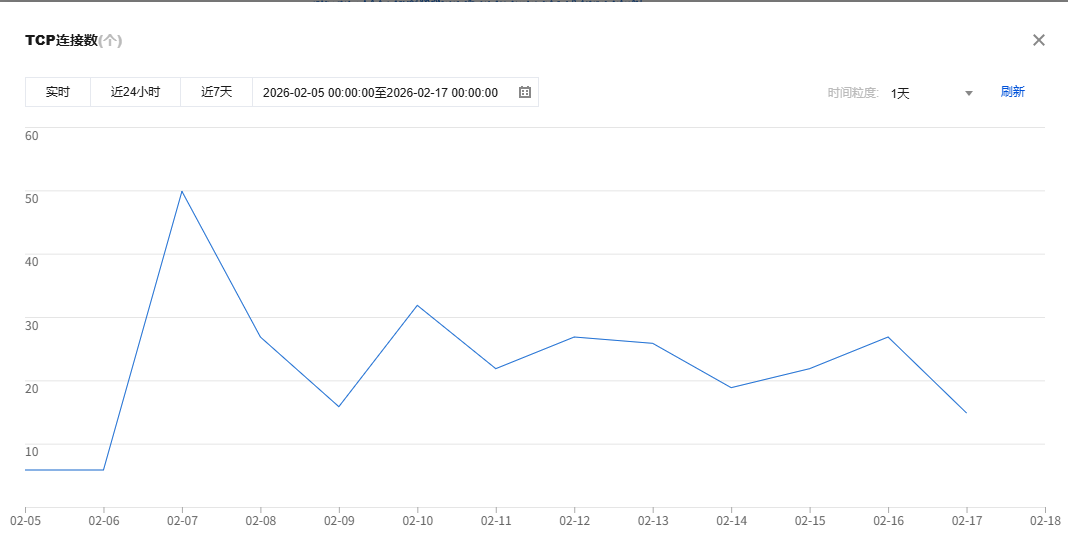Click the peak data point on 02-07
The height and width of the screenshot is (551, 1068).
pos(181,191)
